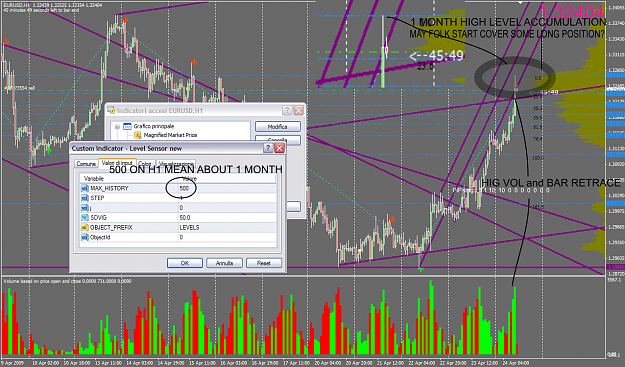Click the STEP variable name
The width and height of the screenshot is (625, 367).
[97, 198]
